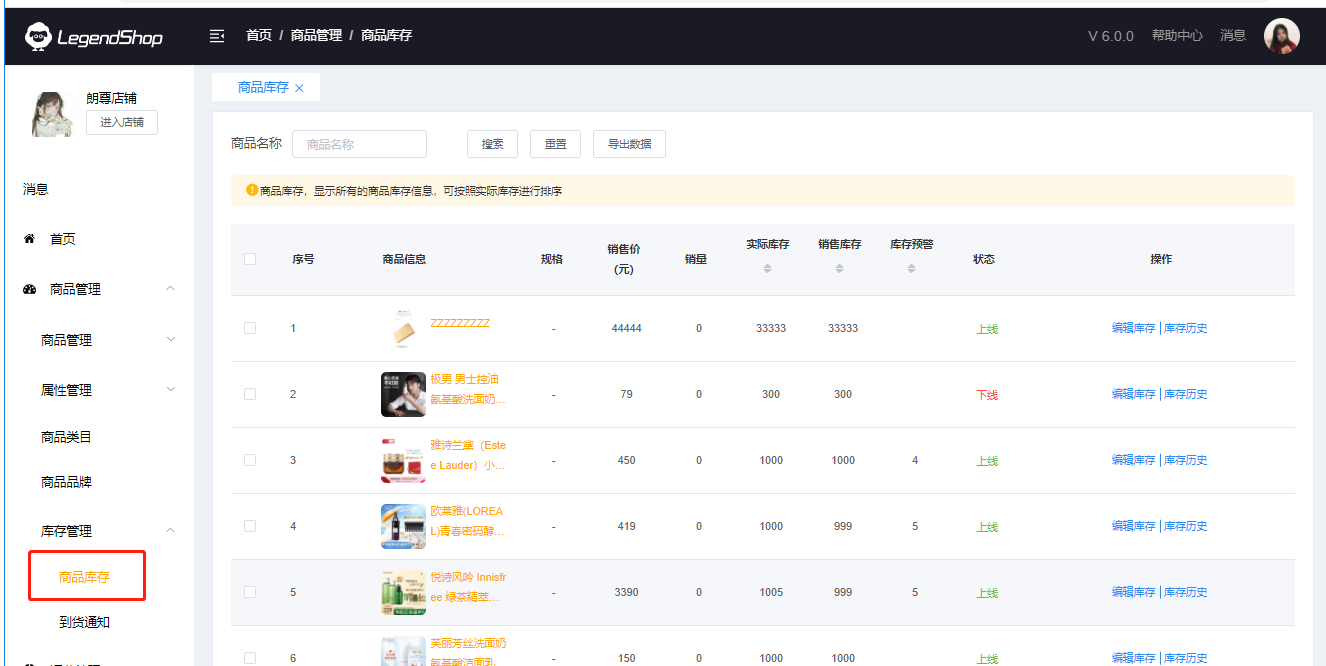This screenshot has height=666, width=1326.
Task: Open 到货通知 in the sidebar
Action: [84, 622]
